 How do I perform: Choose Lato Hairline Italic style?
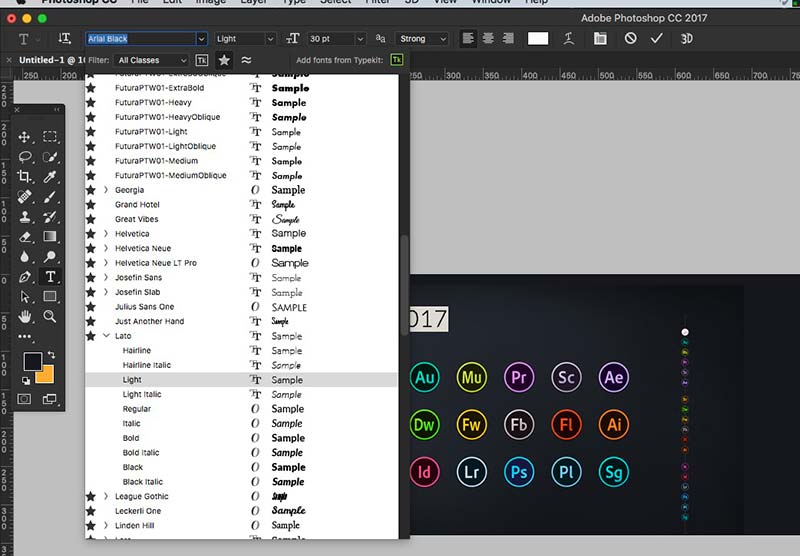point(241,365)
